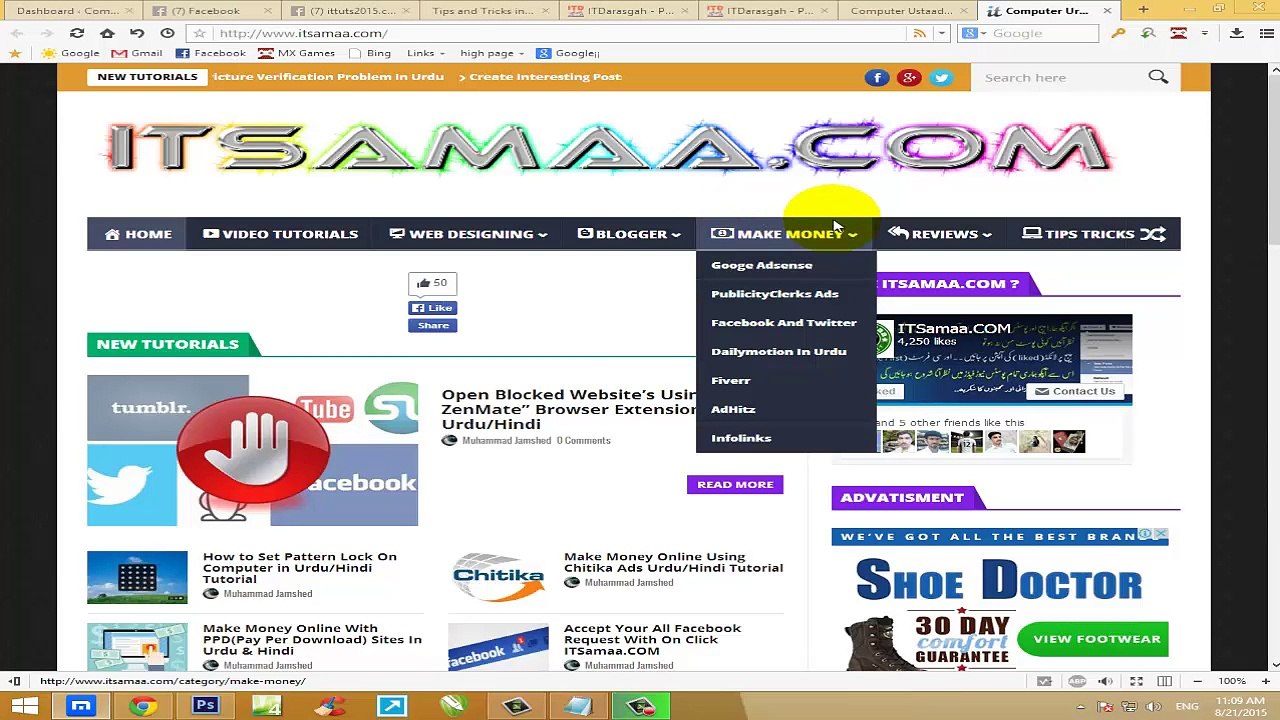Click the undo icon in the navigation bar
1280x720 pixels.
click(x=137, y=33)
